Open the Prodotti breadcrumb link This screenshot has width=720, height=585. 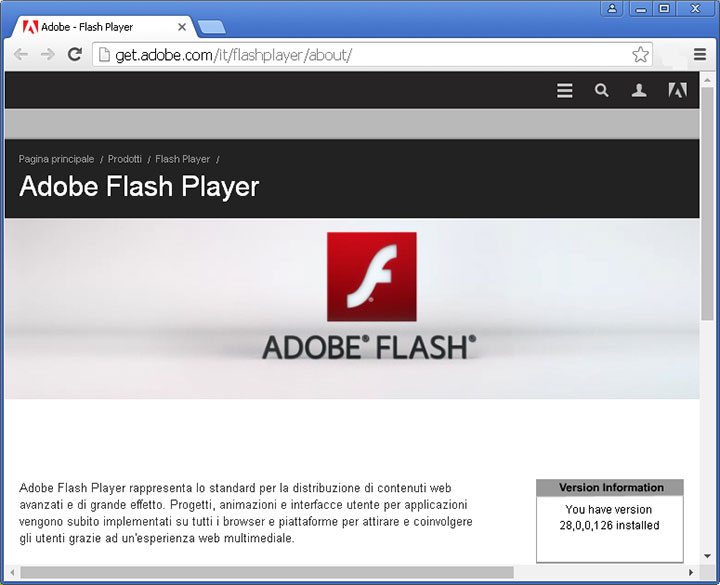click(125, 159)
